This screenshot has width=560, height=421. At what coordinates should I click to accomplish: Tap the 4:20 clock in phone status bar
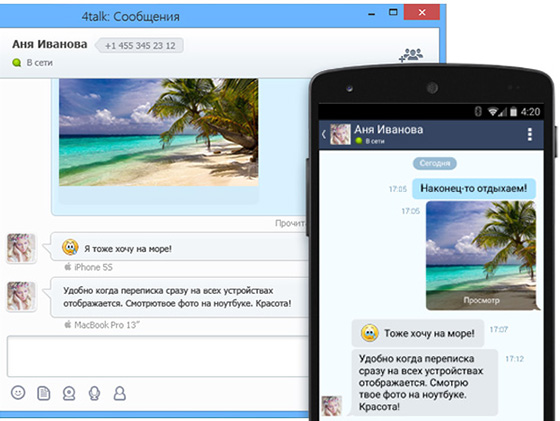(530, 112)
